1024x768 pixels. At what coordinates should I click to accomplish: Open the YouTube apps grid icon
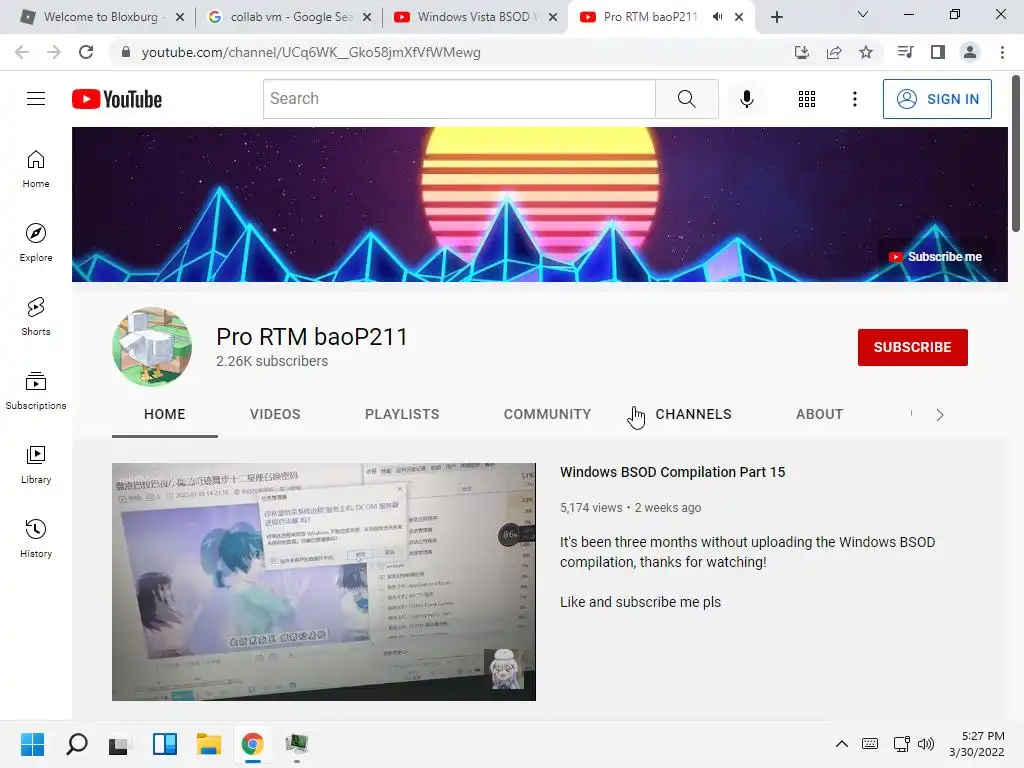click(807, 99)
